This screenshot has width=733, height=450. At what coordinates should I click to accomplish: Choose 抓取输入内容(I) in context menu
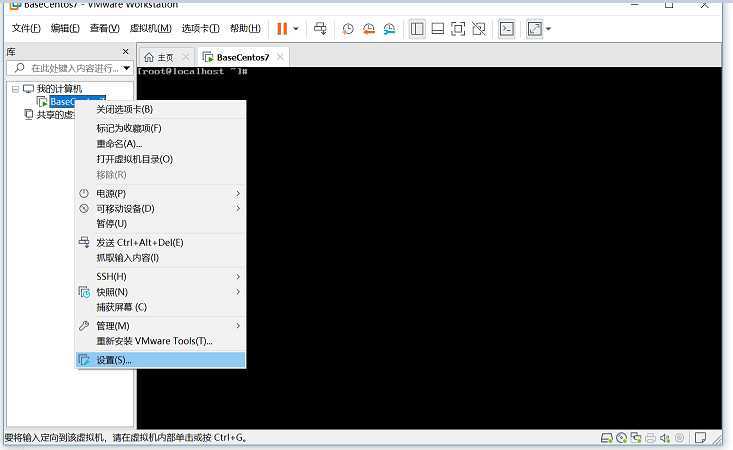160,257
